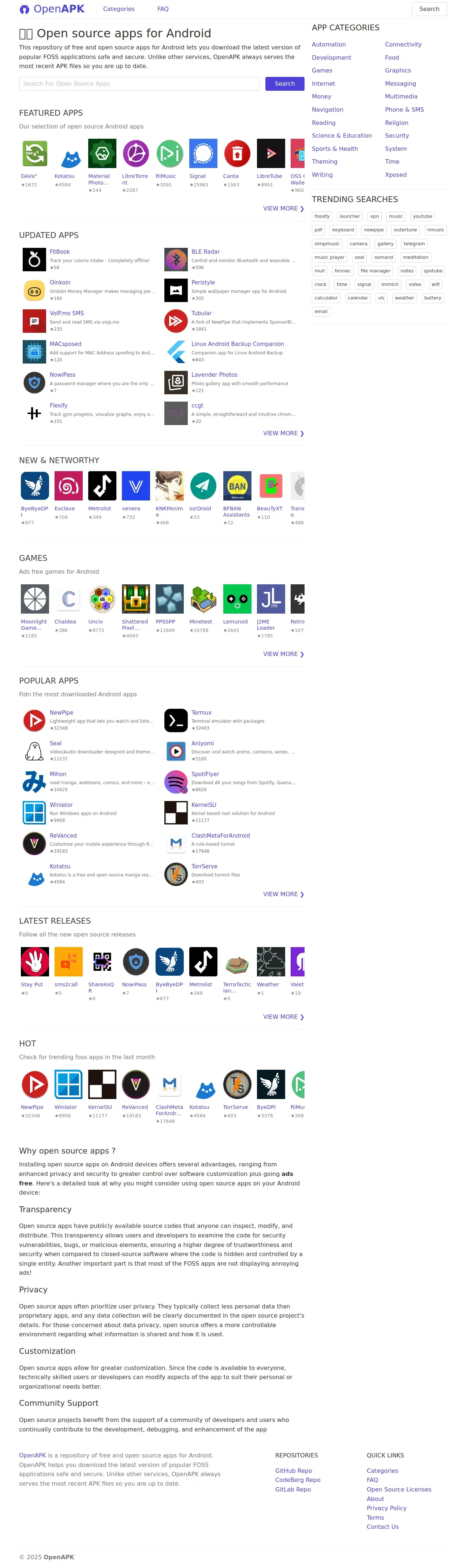Select the email trending search tag
The image size is (470, 1568).
[321, 312]
